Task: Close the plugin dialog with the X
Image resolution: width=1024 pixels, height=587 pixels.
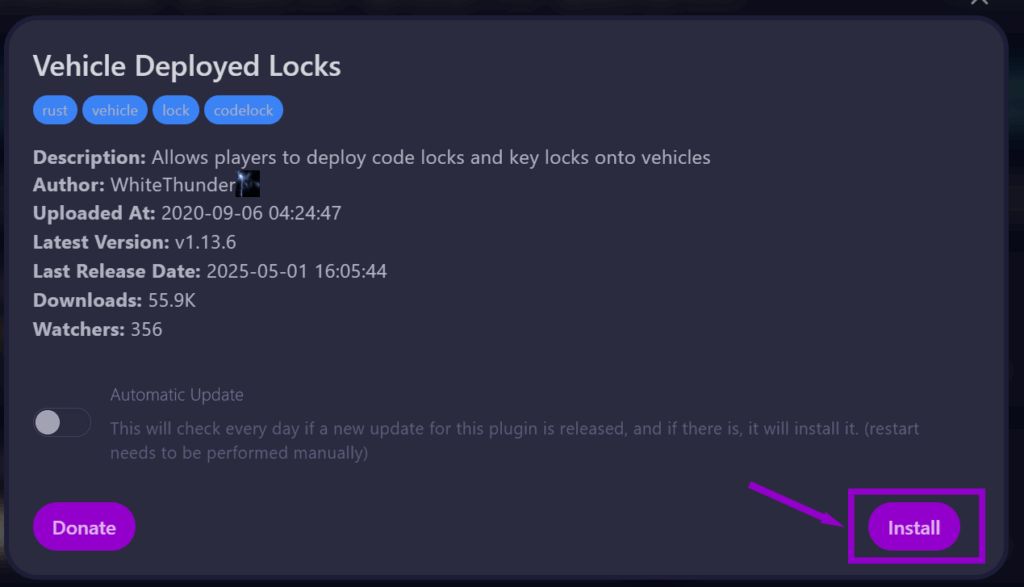Action: click(979, 3)
